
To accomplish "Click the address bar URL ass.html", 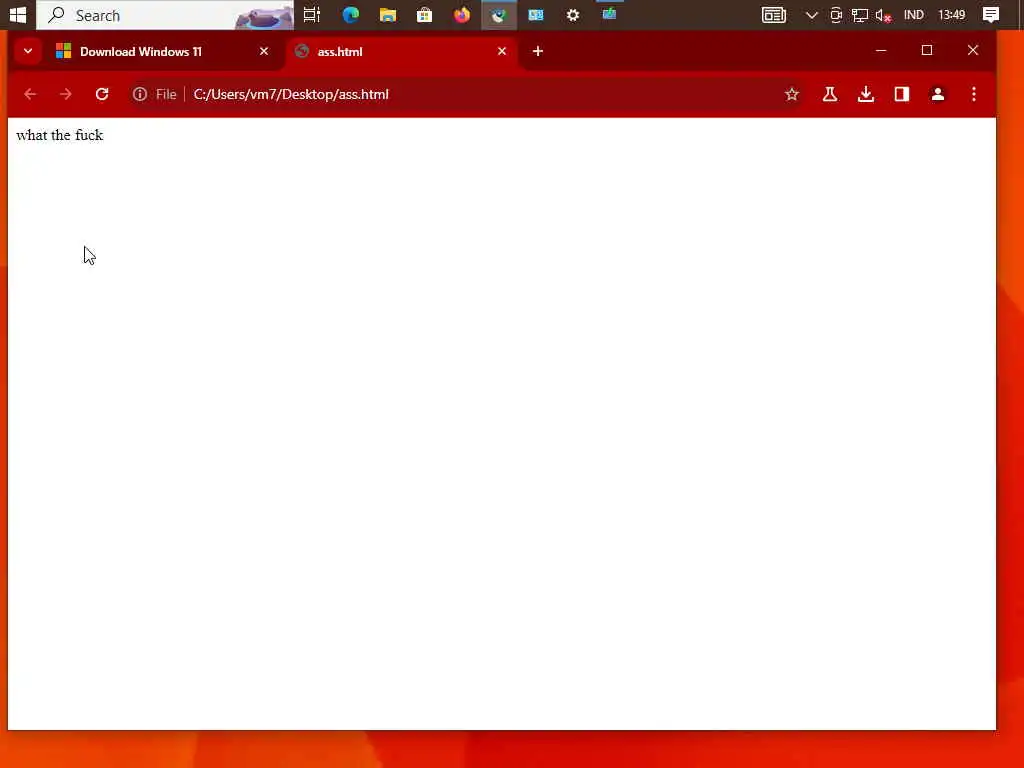I will point(291,94).
